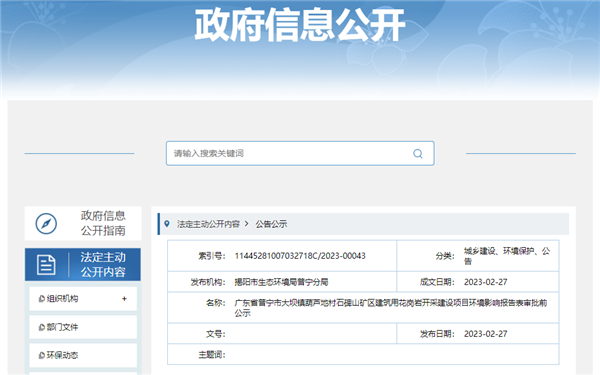Go to 法定主动公开内容 breadcrumb link

(x=208, y=224)
